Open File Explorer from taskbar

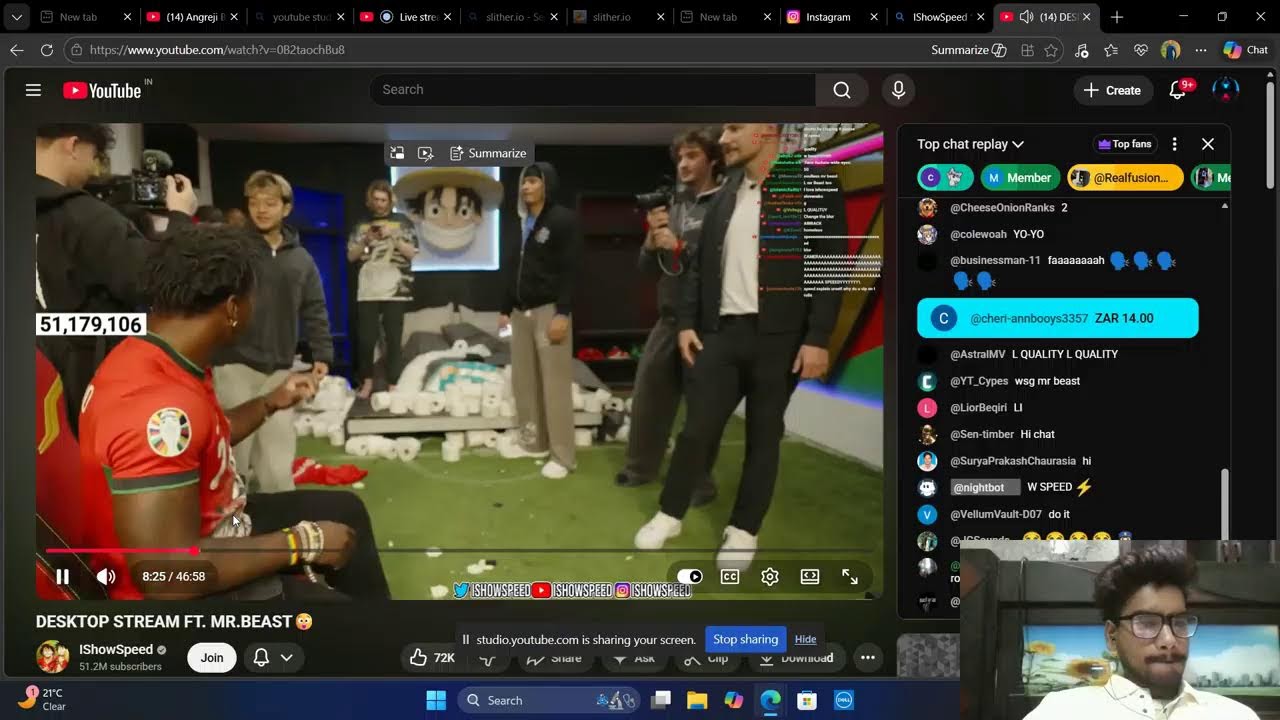pos(697,700)
